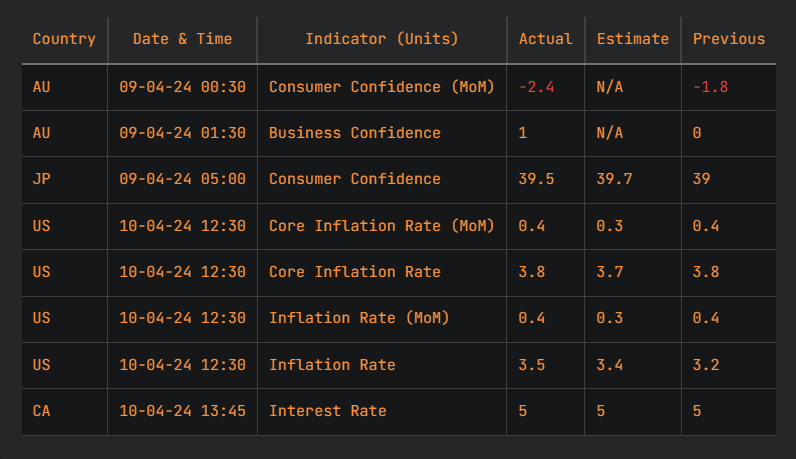Screen dimensions: 796x459
Task: Click the 09-04-24 01:30 date cell
Action: tap(182, 133)
